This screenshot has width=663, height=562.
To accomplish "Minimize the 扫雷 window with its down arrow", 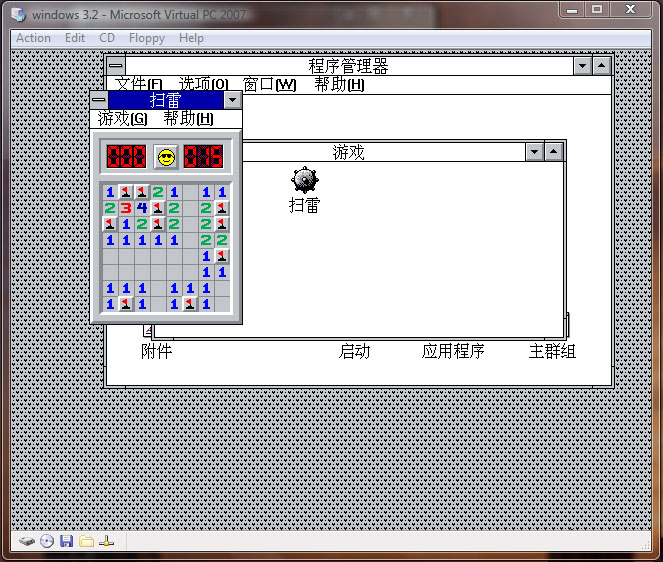I will click(x=233, y=100).
